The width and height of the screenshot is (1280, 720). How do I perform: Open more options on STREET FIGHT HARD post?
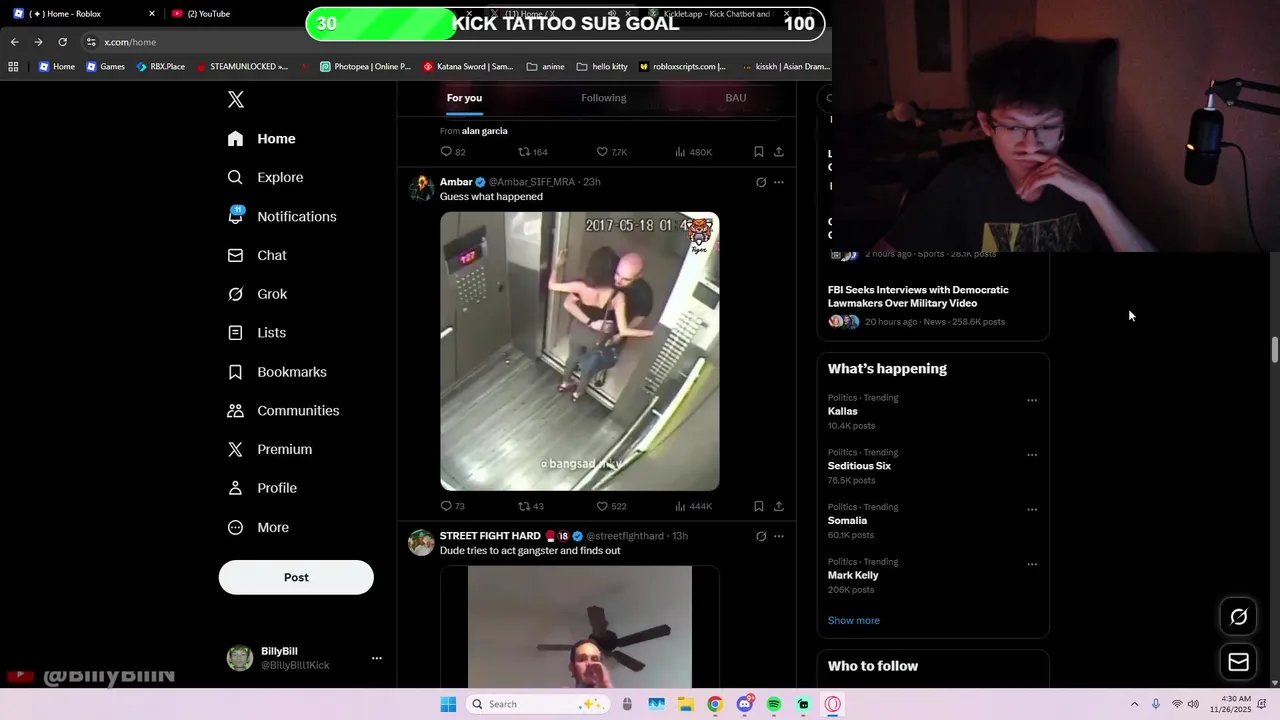tap(779, 536)
